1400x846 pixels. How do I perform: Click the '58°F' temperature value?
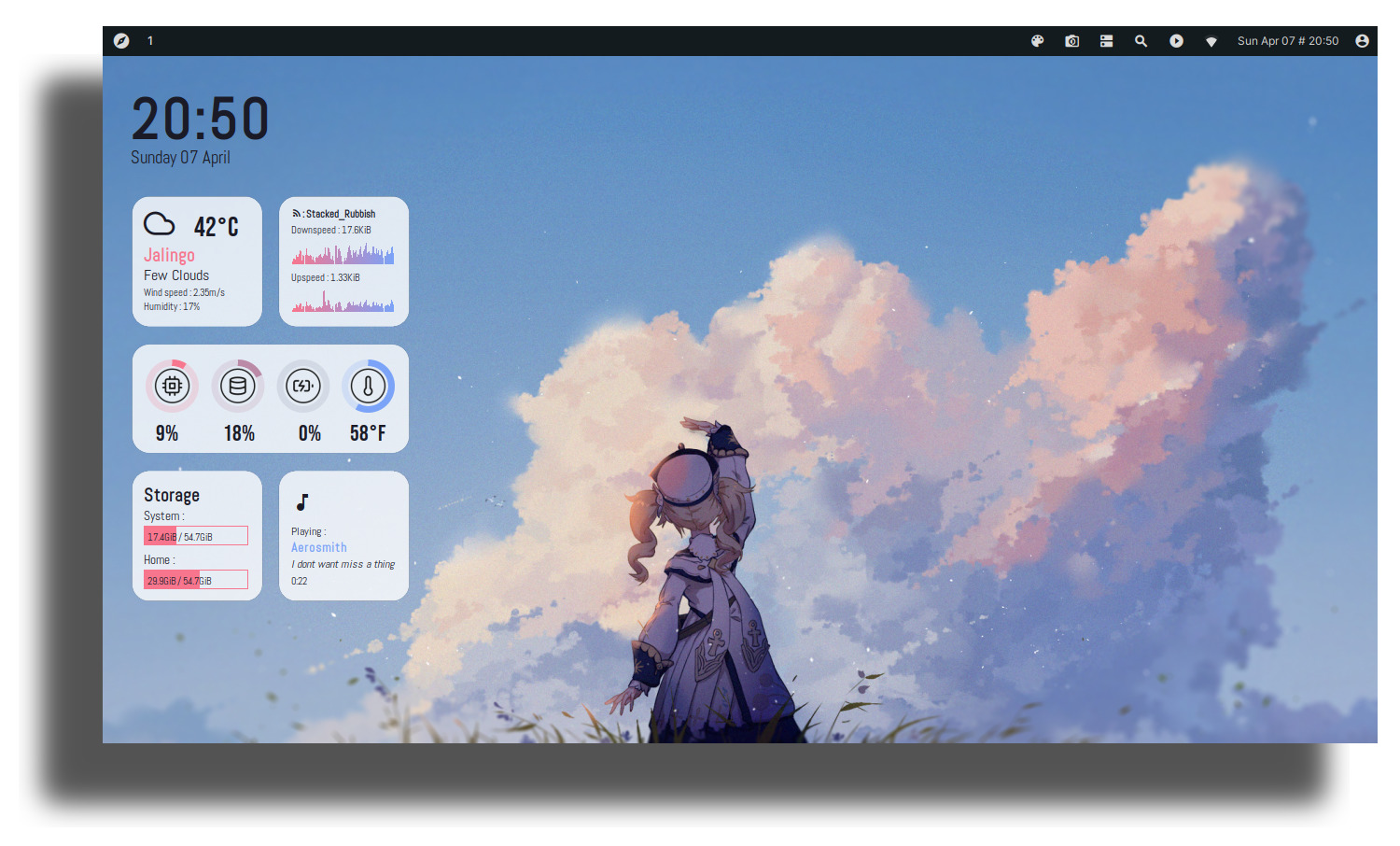click(x=368, y=433)
